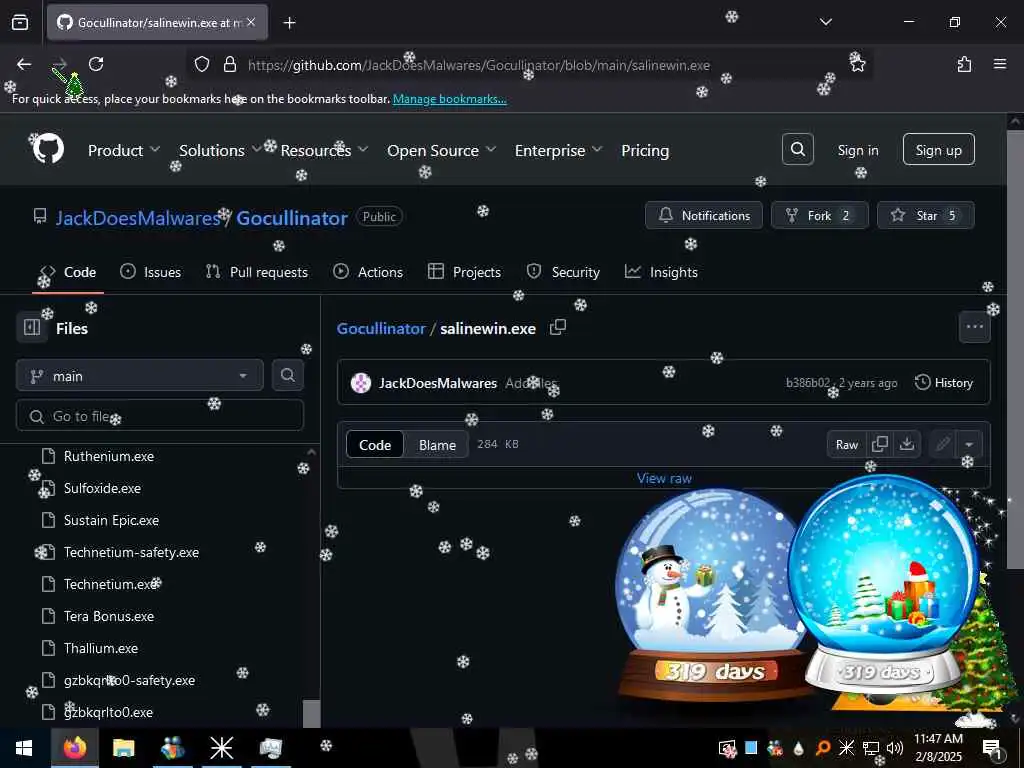This screenshot has height=768, width=1024.
Task: Open Firefox View icon in tab bar
Action: (20, 22)
